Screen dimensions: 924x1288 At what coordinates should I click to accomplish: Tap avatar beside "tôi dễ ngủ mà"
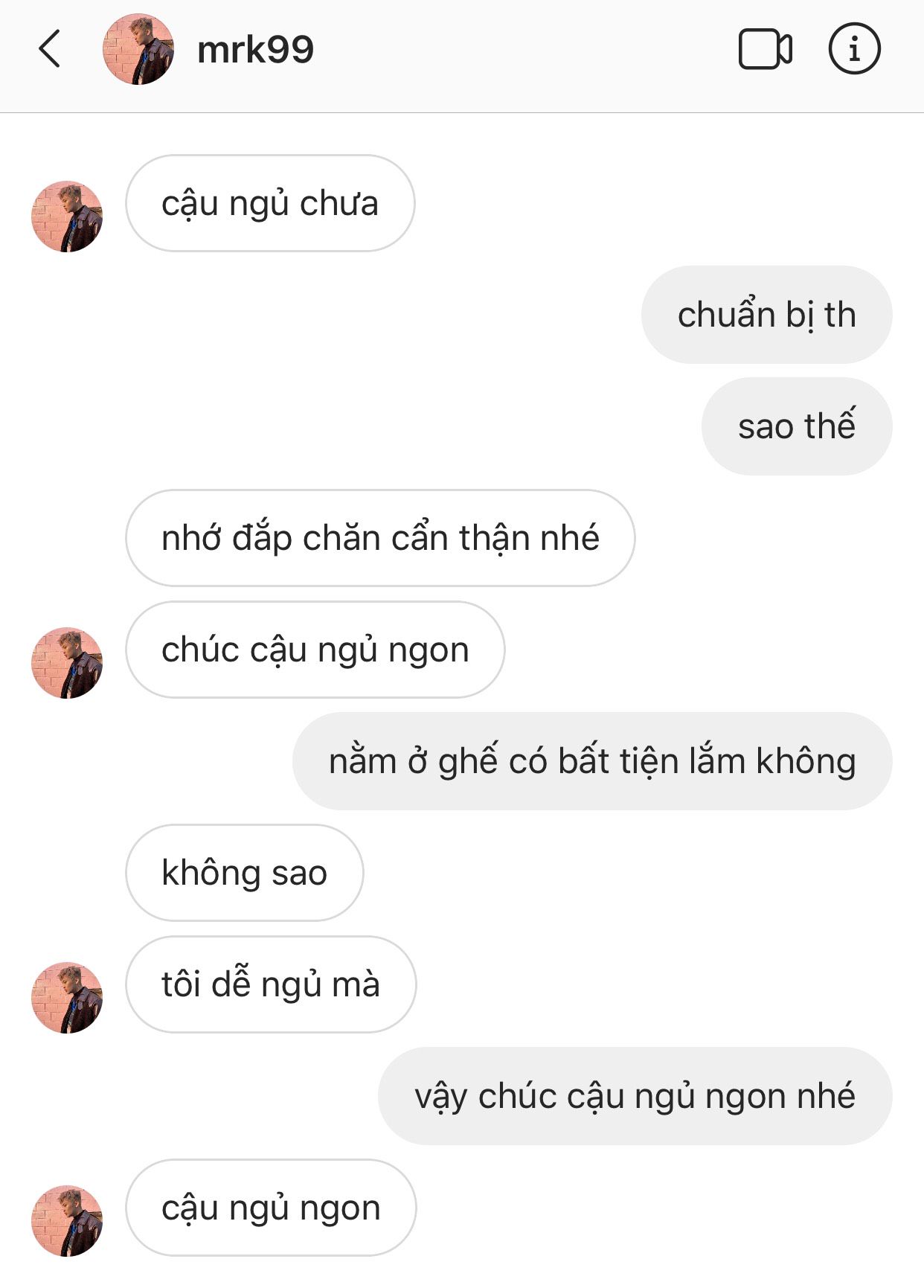click(x=67, y=998)
